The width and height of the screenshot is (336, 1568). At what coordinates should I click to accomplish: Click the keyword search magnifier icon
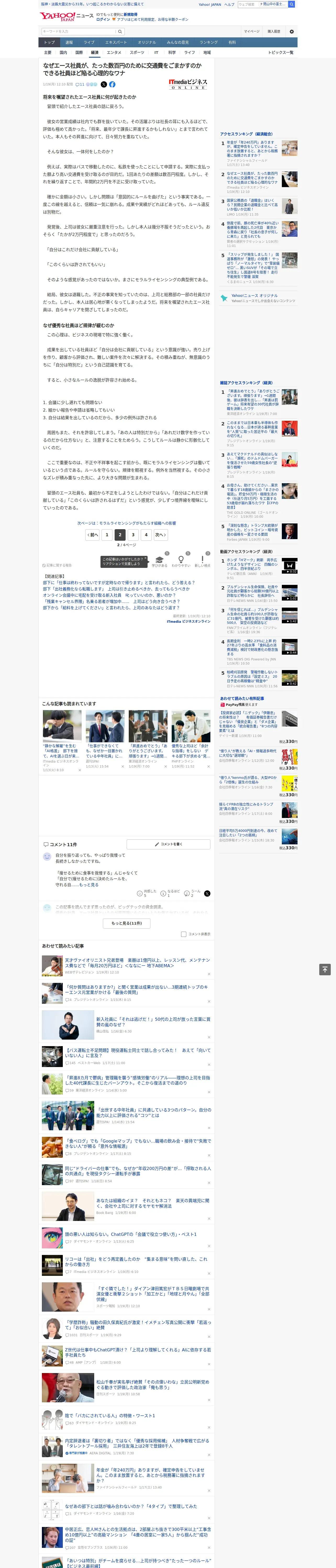click(x=120, y=32)
